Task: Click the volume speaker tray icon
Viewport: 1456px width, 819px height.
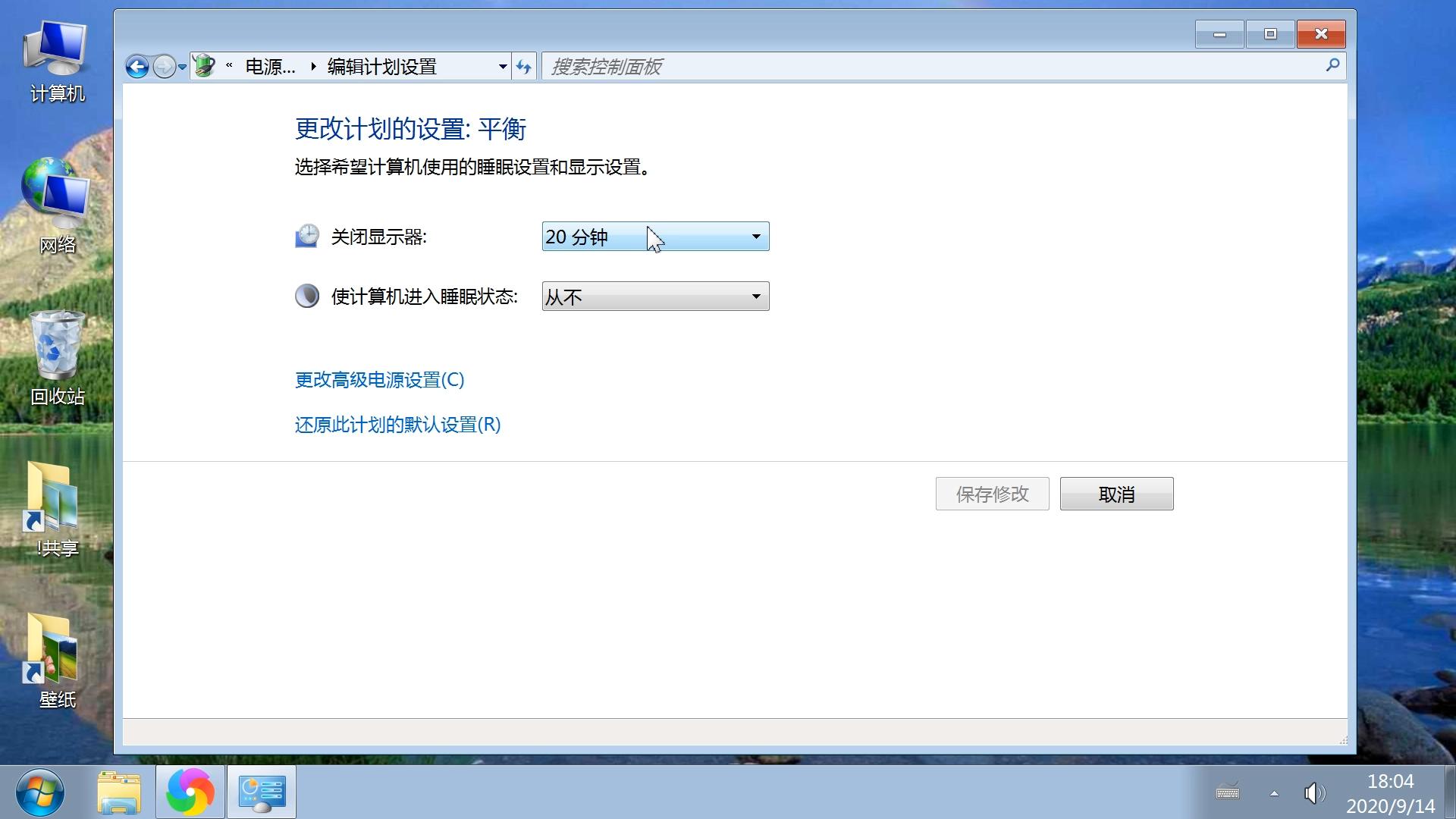Action: coord(1313,793)
